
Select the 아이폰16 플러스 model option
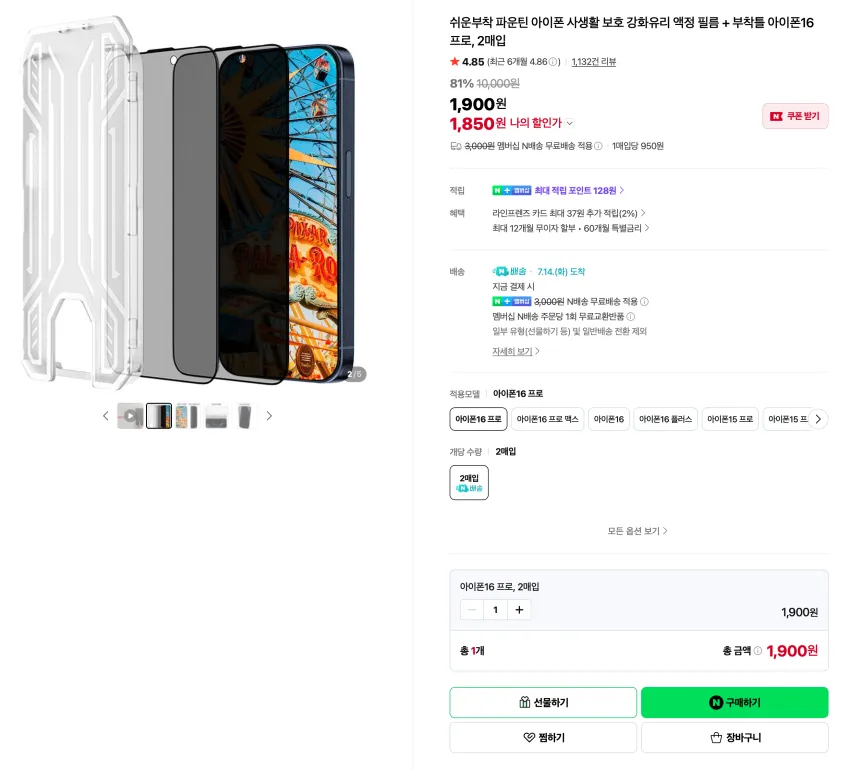tap(666, 419)
